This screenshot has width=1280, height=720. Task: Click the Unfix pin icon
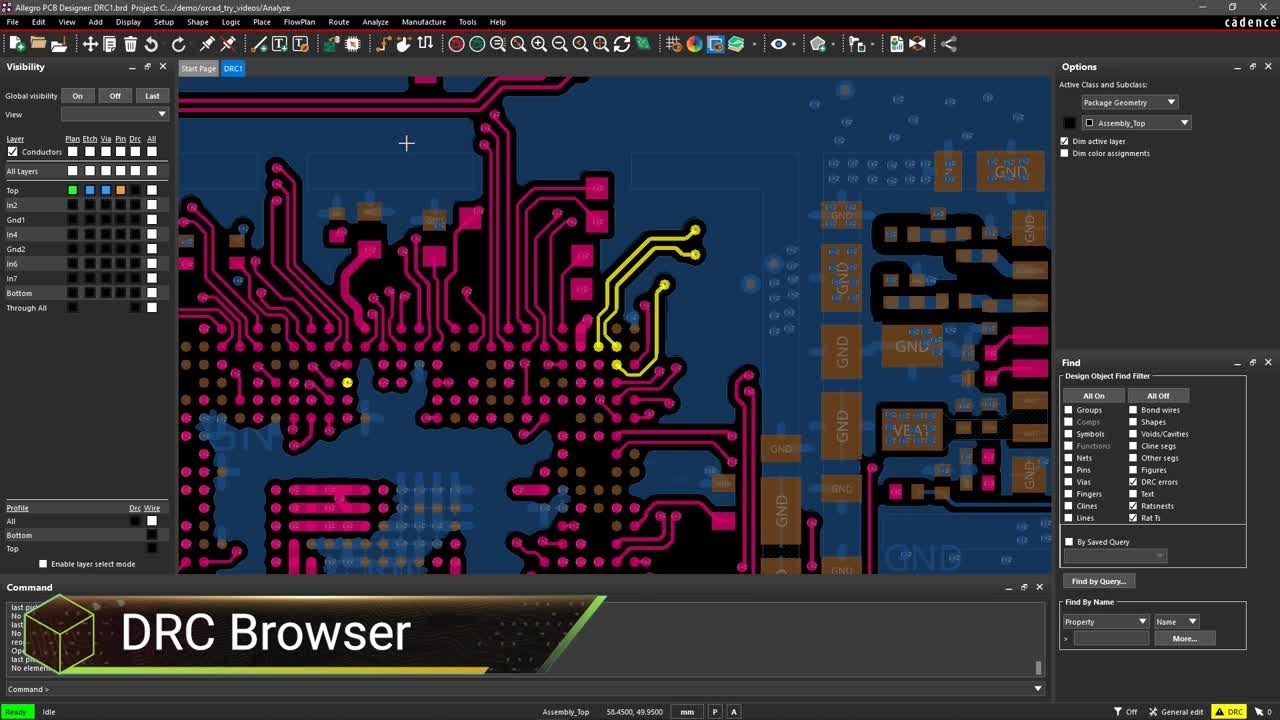(x=228, y=44)
